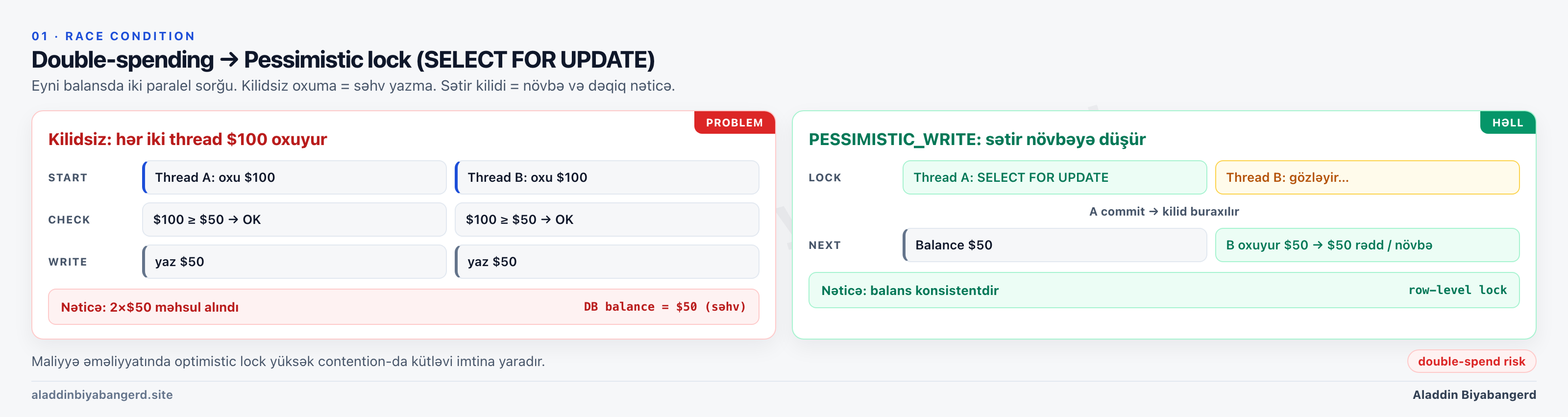Click 'Thread A: SELECT FOR UPDATE' box

(1054, 177)
